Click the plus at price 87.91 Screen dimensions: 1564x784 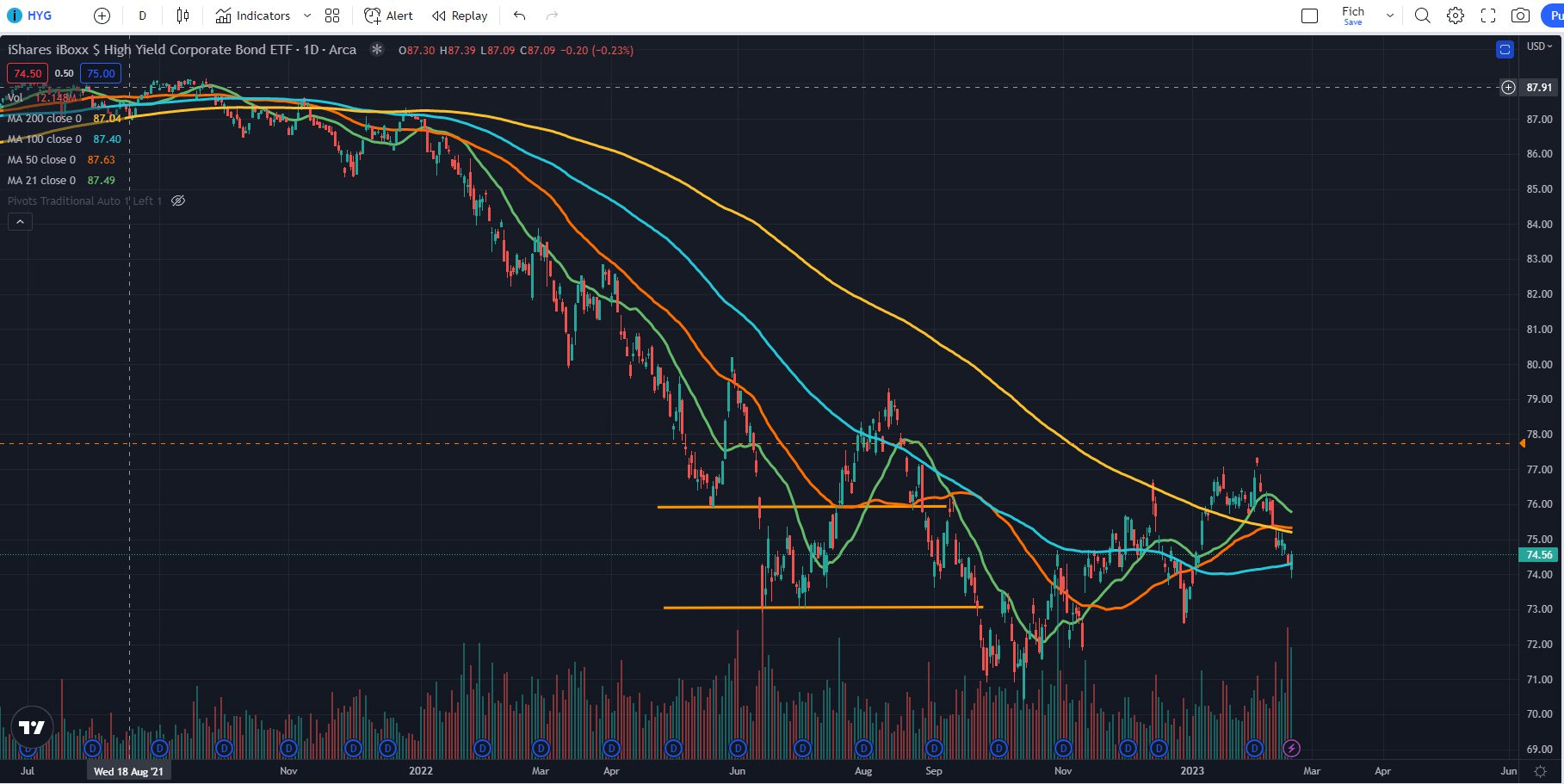(x=1508, y=87)
